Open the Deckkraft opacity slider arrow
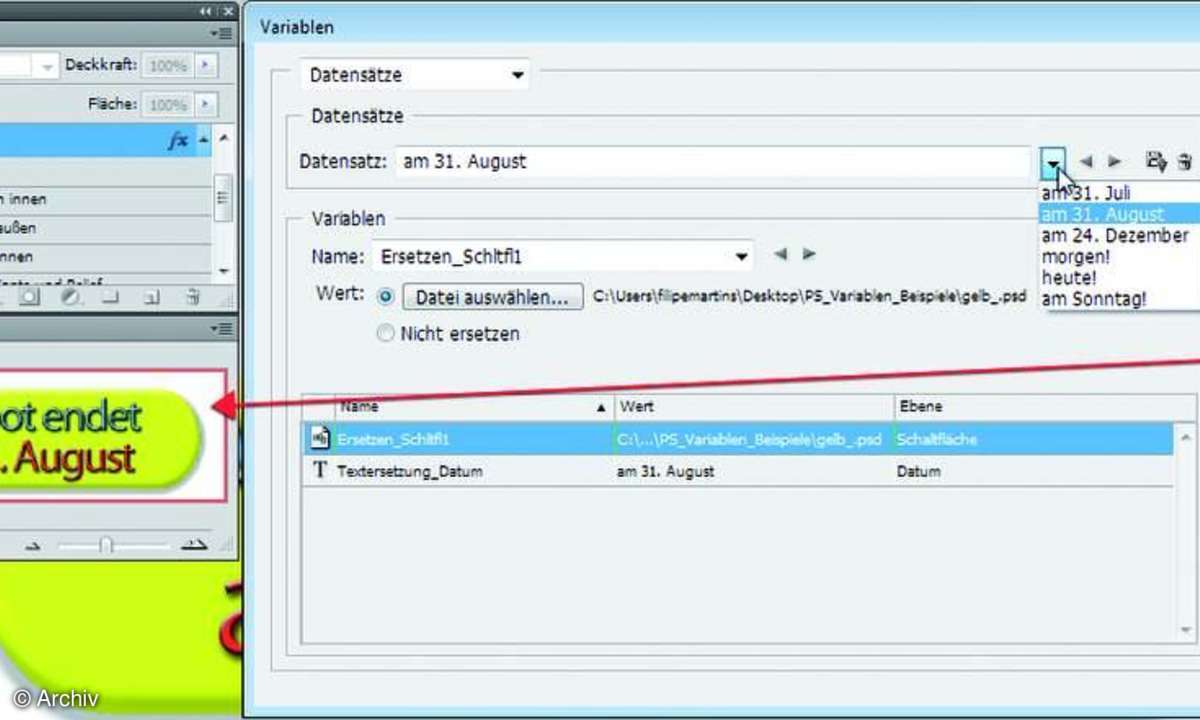The height and width of the screenshot is (720, 1200). (206, 65)
